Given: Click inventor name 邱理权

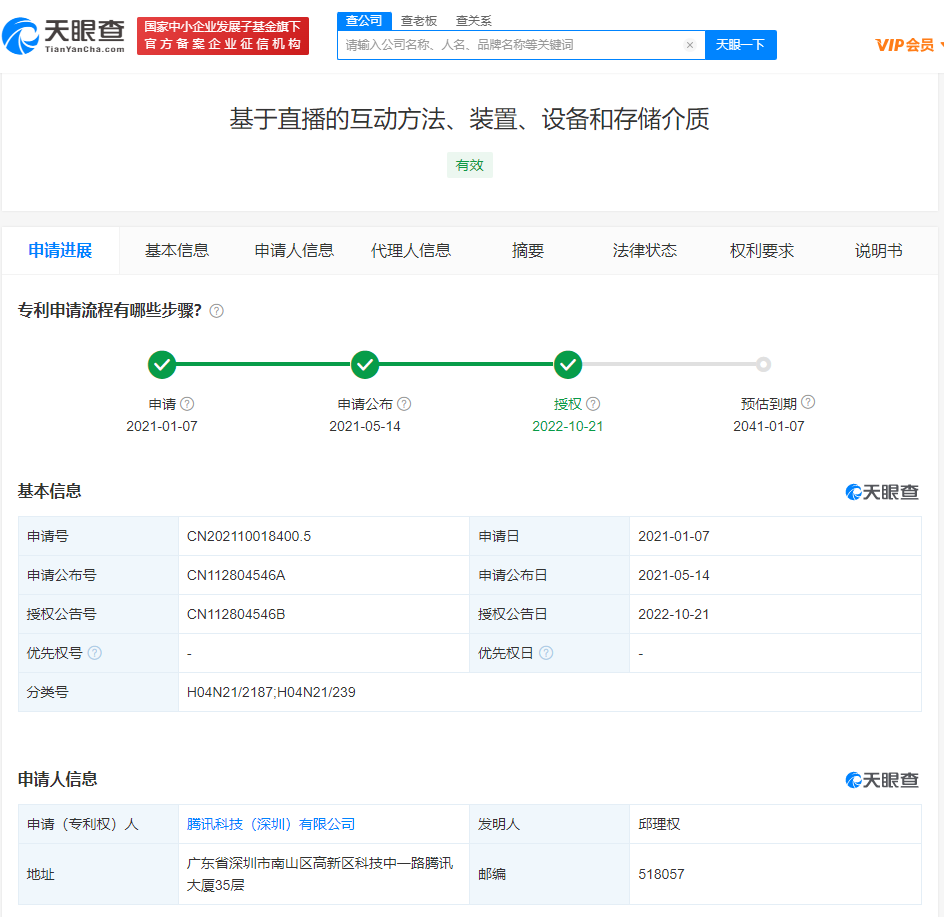Looking at the screenshot, I should [659, 824].
